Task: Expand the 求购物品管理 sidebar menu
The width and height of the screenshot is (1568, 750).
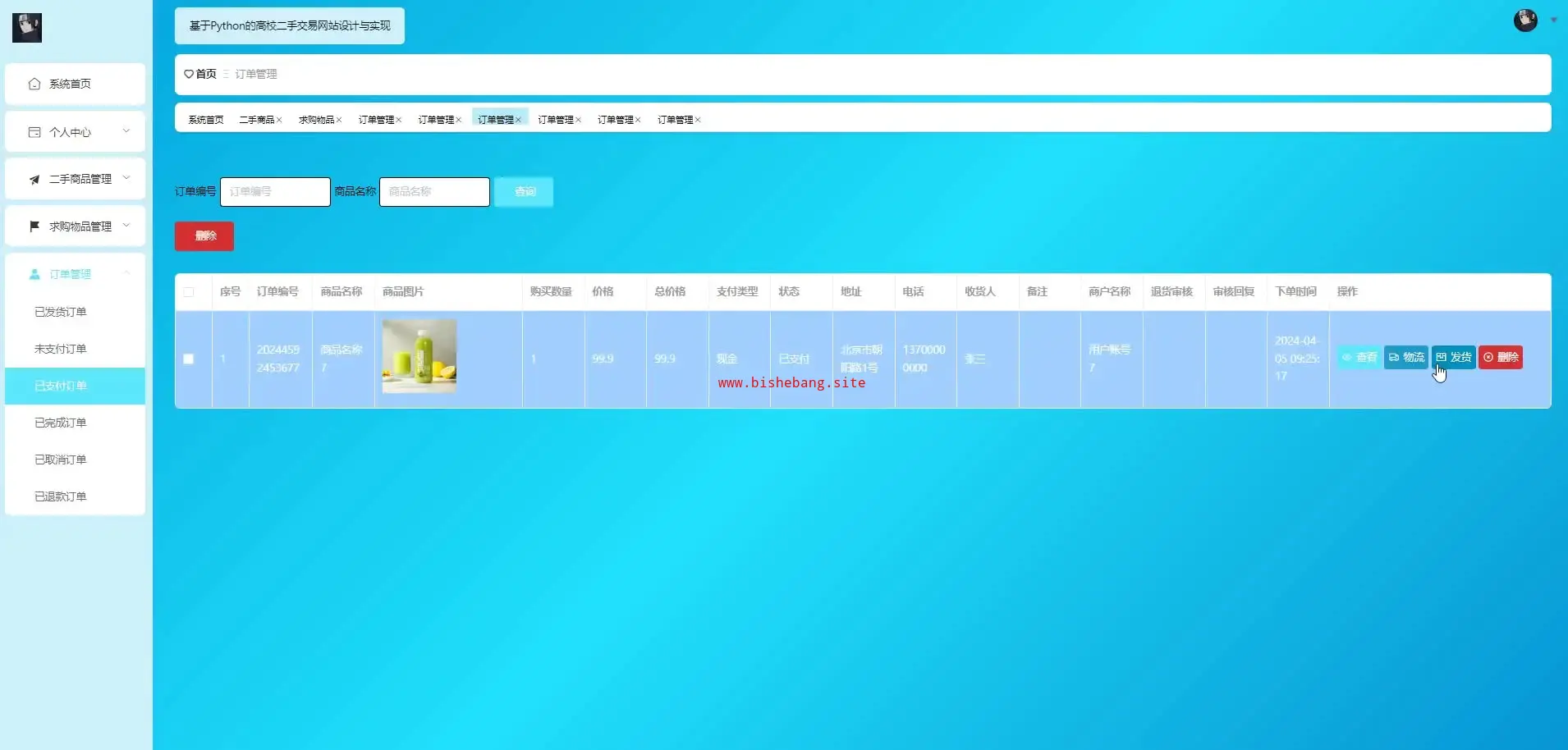Action: 75,226
